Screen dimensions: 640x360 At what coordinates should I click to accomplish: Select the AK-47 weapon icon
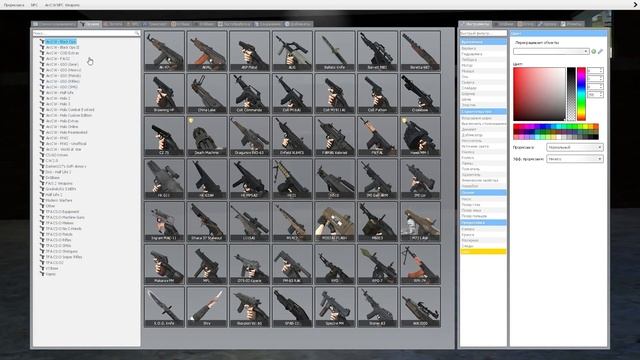(164, 51)
